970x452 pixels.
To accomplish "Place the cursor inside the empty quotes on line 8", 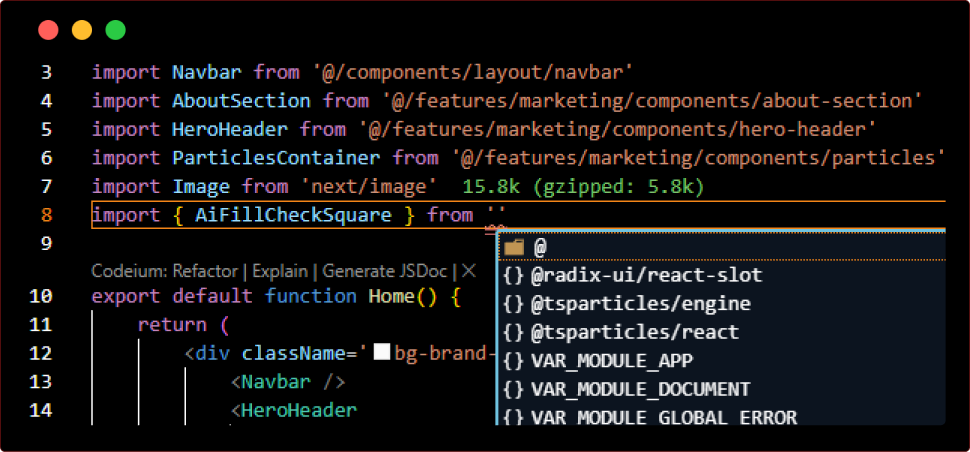I will click(497, 215).
